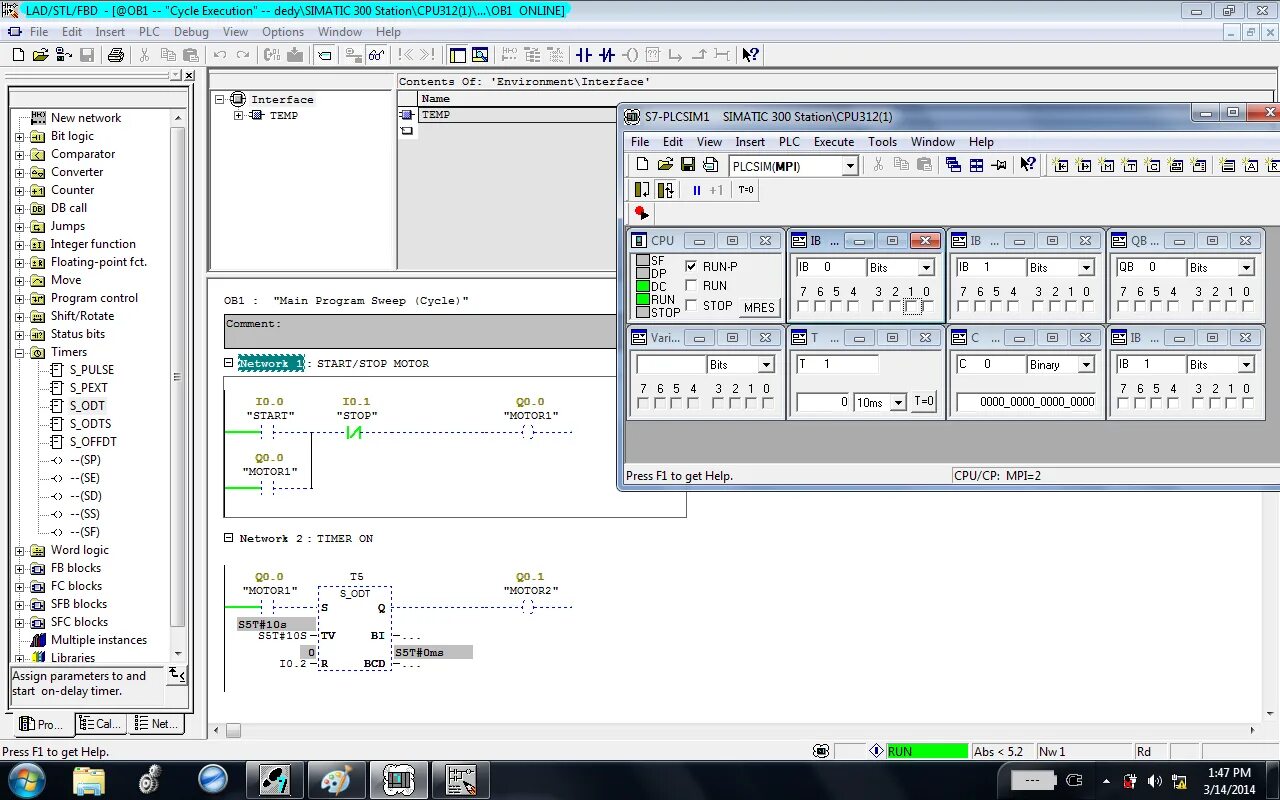Toggle bit 7 of IB 0
Screen dimensions: 1280x800
tap(803, 306)
